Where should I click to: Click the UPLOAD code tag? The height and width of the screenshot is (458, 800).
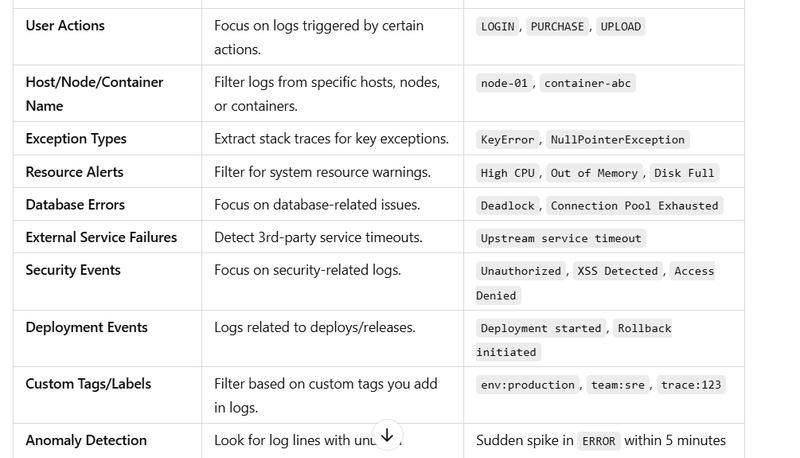tap(620, 27)
